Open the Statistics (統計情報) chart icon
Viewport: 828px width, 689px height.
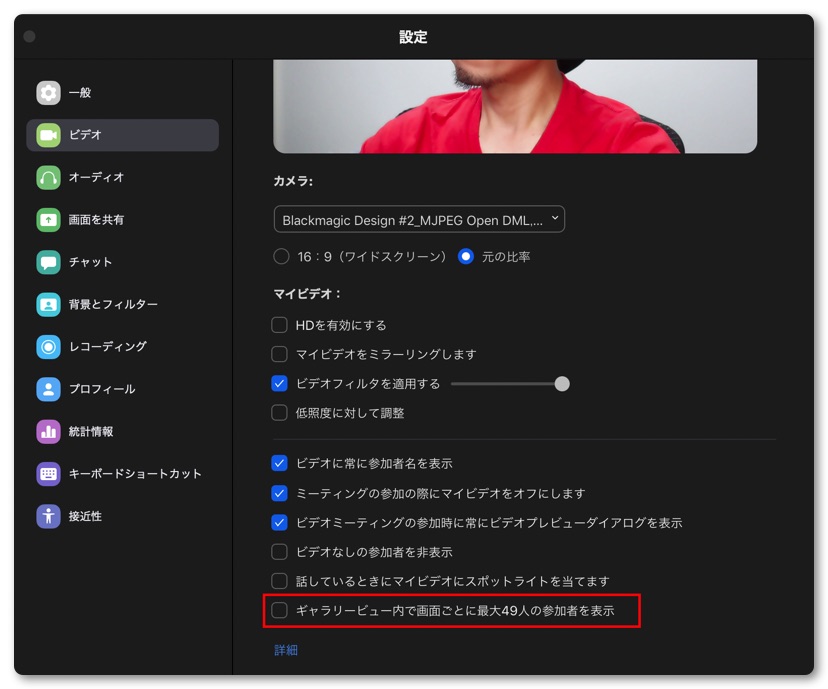(x=48, y=432)
